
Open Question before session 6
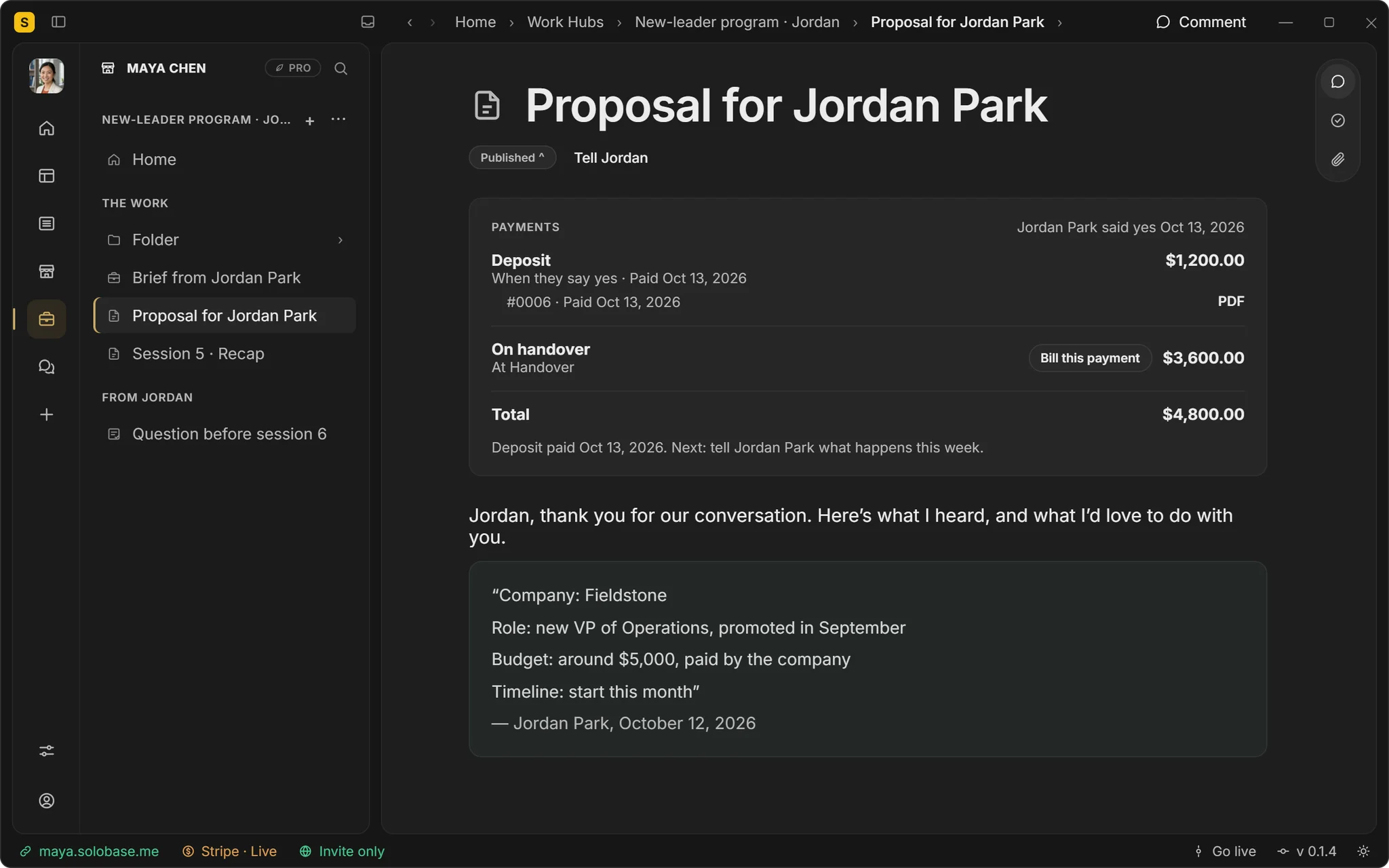tap(224, 434)
